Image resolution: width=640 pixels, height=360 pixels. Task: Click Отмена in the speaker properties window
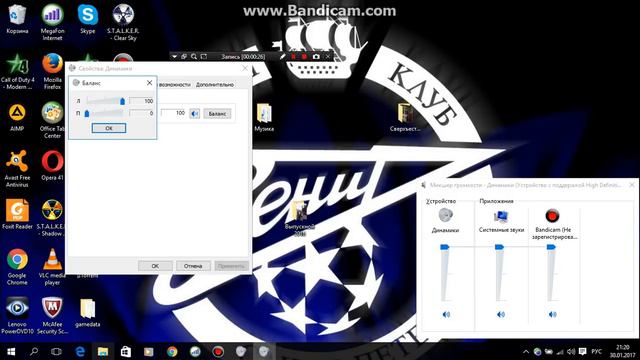point(193,266)
